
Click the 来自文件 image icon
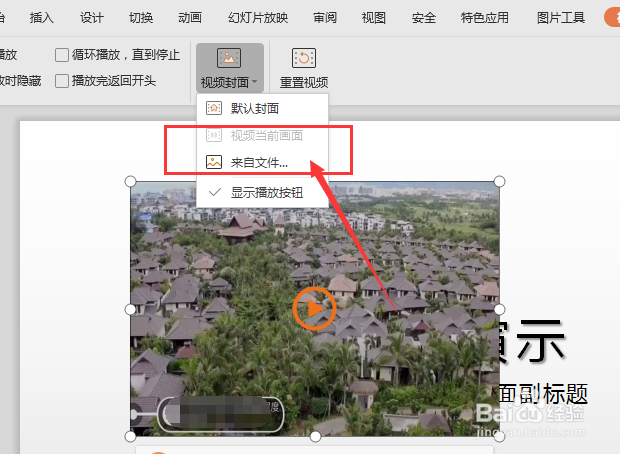pos(214,162)
